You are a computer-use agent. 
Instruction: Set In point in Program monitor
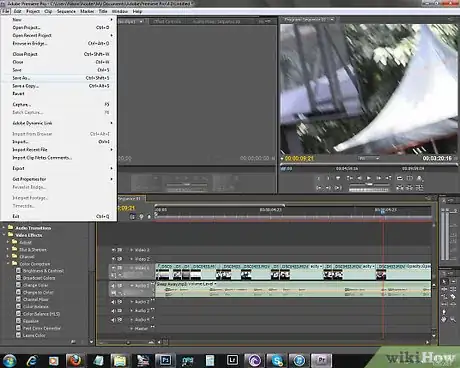(x=318, y=178)
